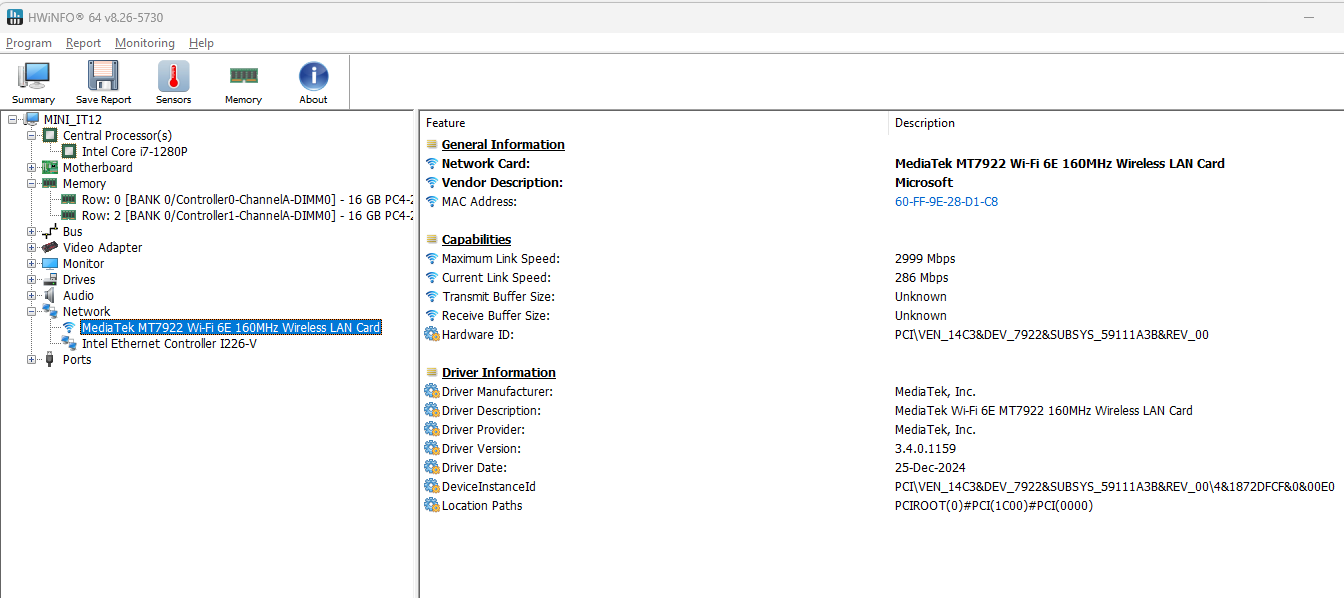Open the Report menu
Viewport: 1344px width, 598px height.
coord(84,43)
